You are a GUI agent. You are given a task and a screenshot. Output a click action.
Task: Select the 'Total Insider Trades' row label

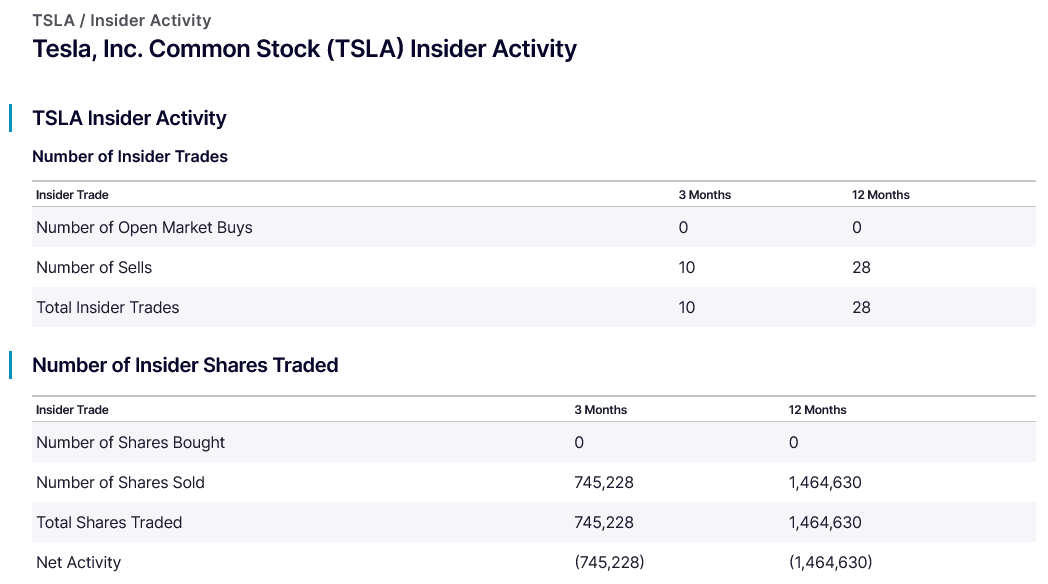[x=108, y=307]
